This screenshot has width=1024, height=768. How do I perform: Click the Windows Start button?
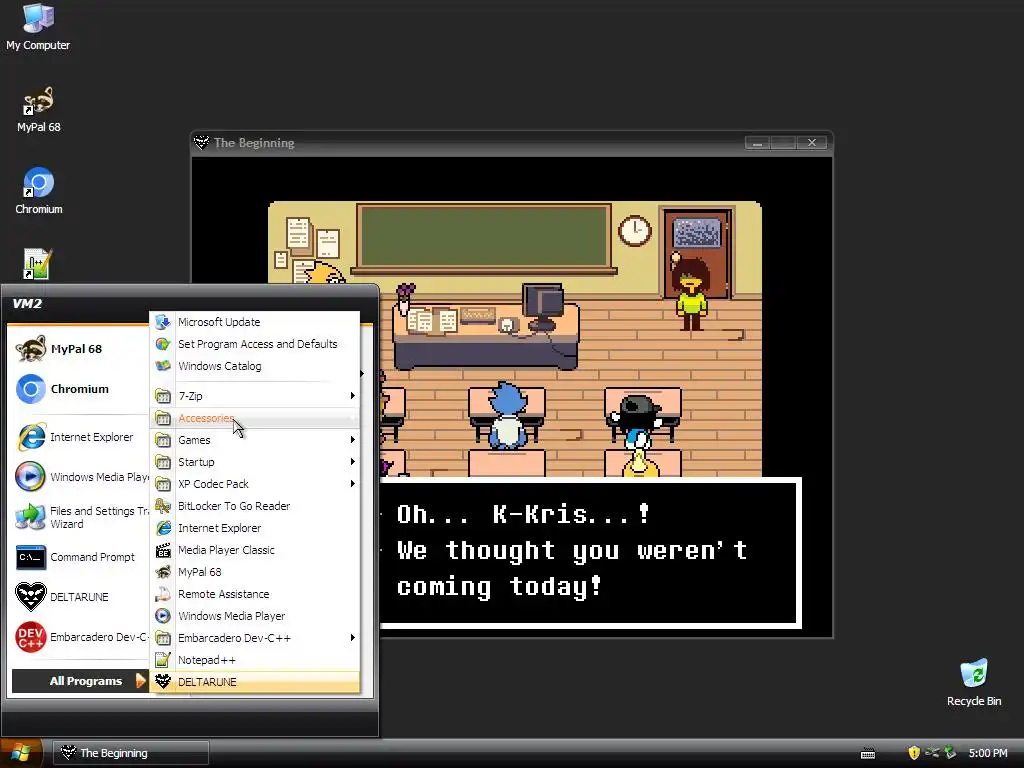pos(21,753)
